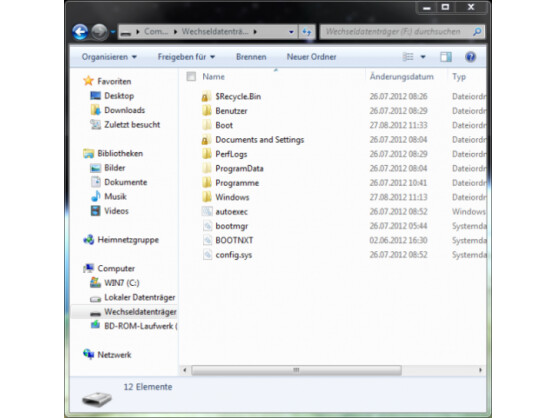Click the scrollbar right arrow
The height and width of the screenshot is (418, 557).
pos(480,370)
